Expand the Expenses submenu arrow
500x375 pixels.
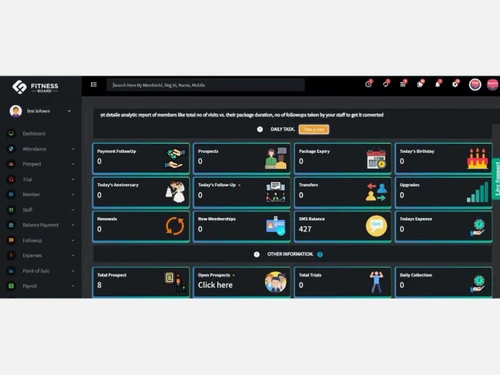click(73, 255)
